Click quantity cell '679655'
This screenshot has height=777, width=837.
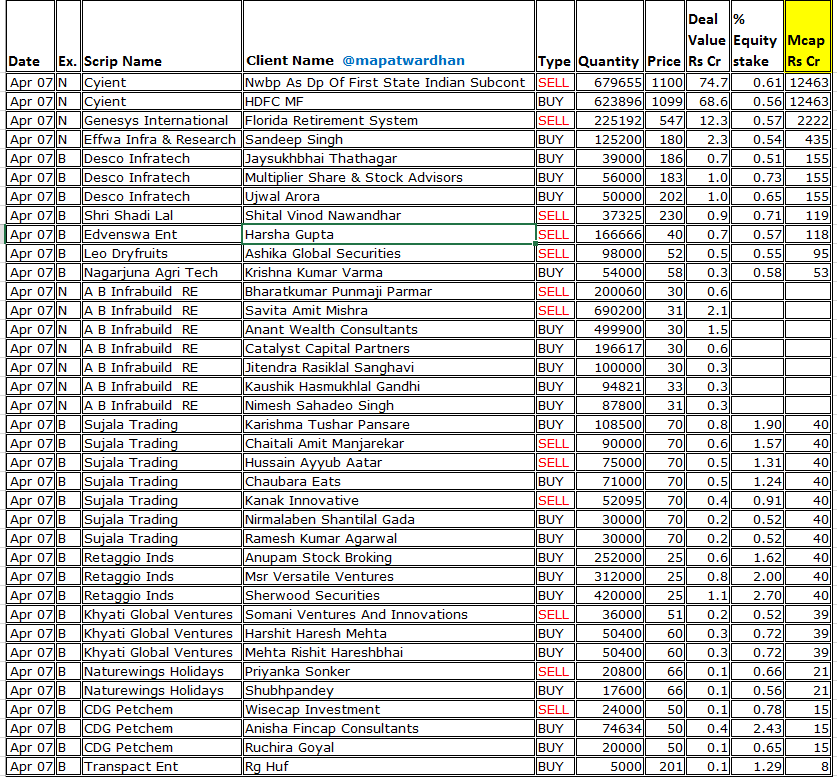pyautogui.click(x=610, y=83)
